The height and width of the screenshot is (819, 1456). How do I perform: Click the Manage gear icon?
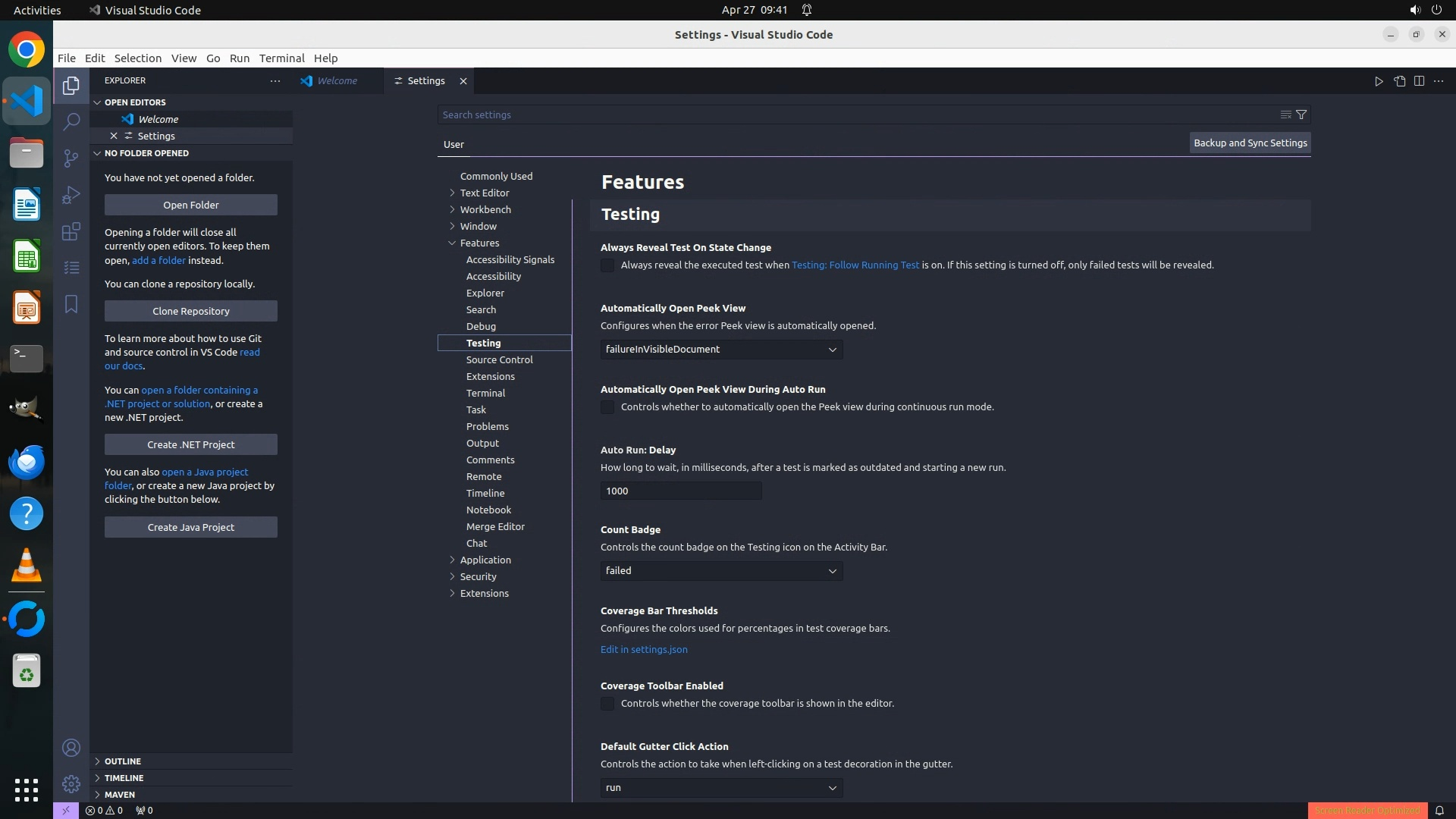pyautogui.click(x=71, y=783)
